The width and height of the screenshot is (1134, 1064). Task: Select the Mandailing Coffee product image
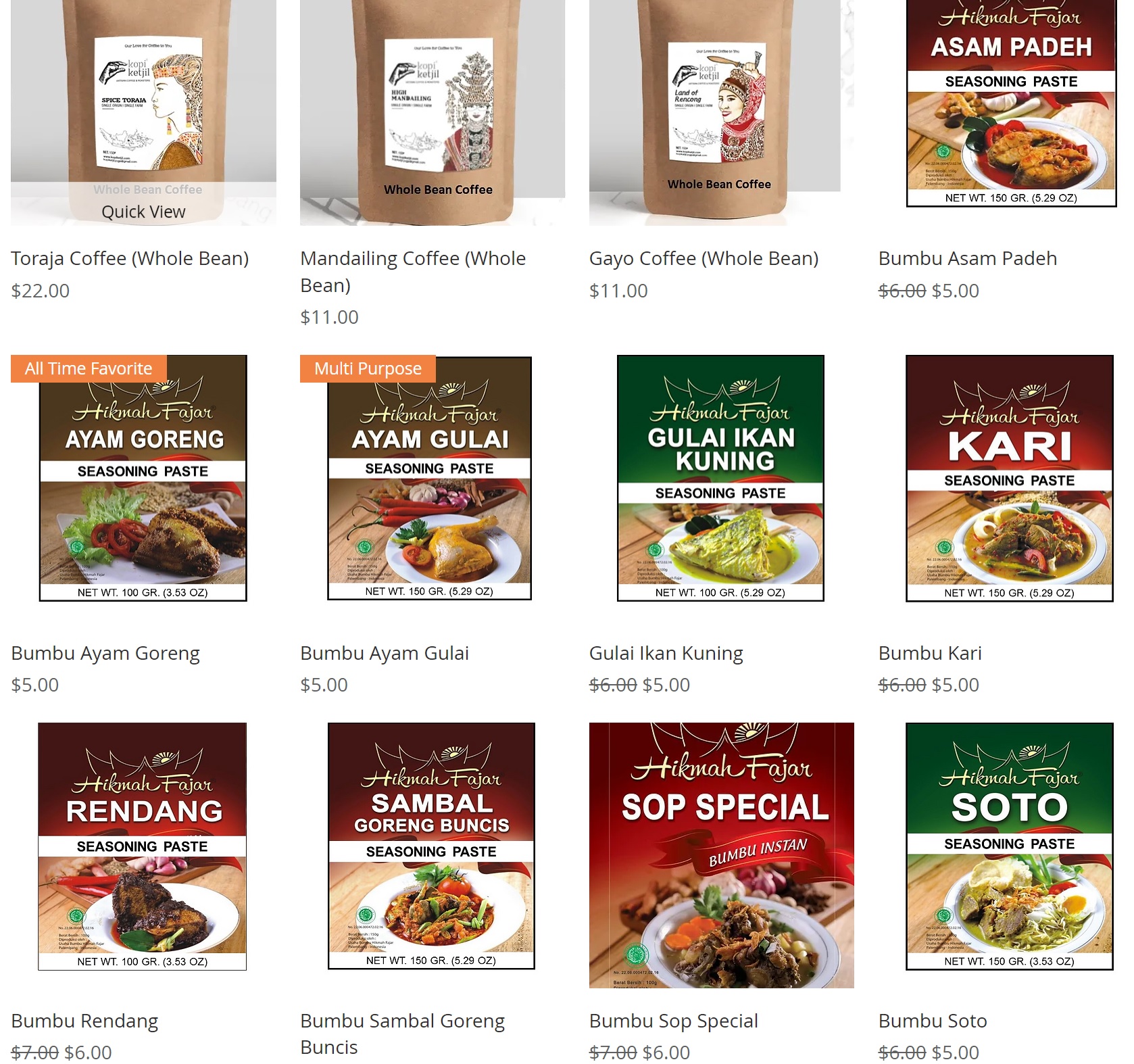point(433,112)
